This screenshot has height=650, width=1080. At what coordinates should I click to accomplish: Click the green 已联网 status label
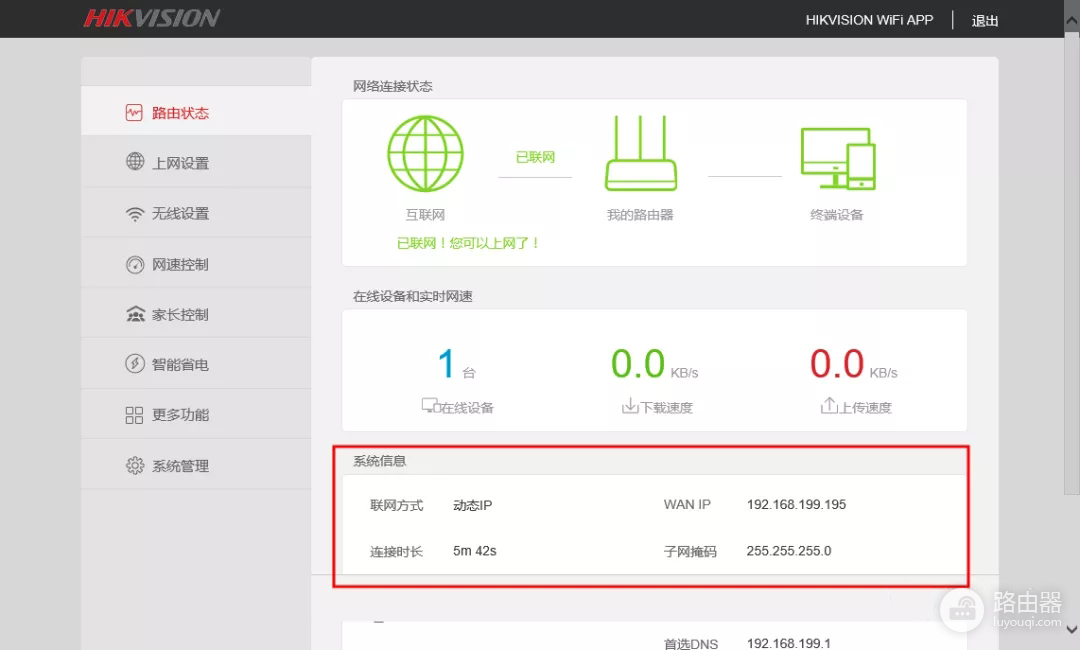pyautogui.click(x=534, y=157)
